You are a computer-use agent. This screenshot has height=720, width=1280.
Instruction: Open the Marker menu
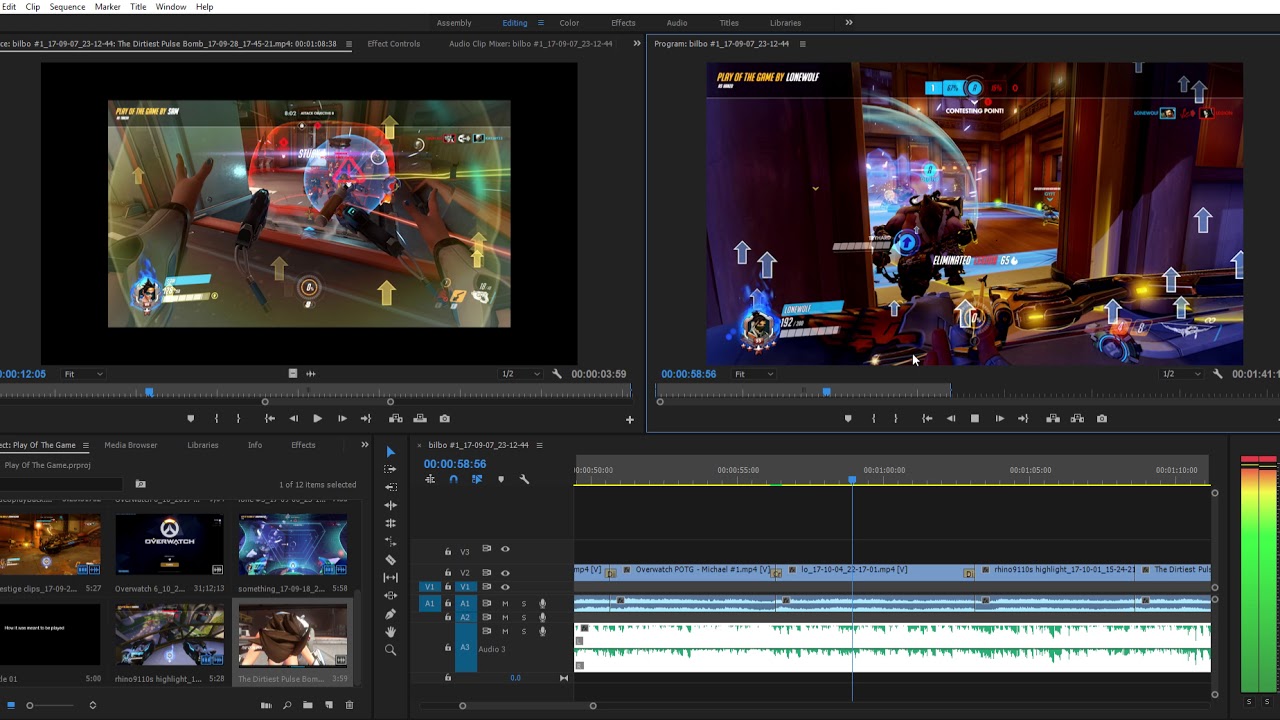click(107, 7)
